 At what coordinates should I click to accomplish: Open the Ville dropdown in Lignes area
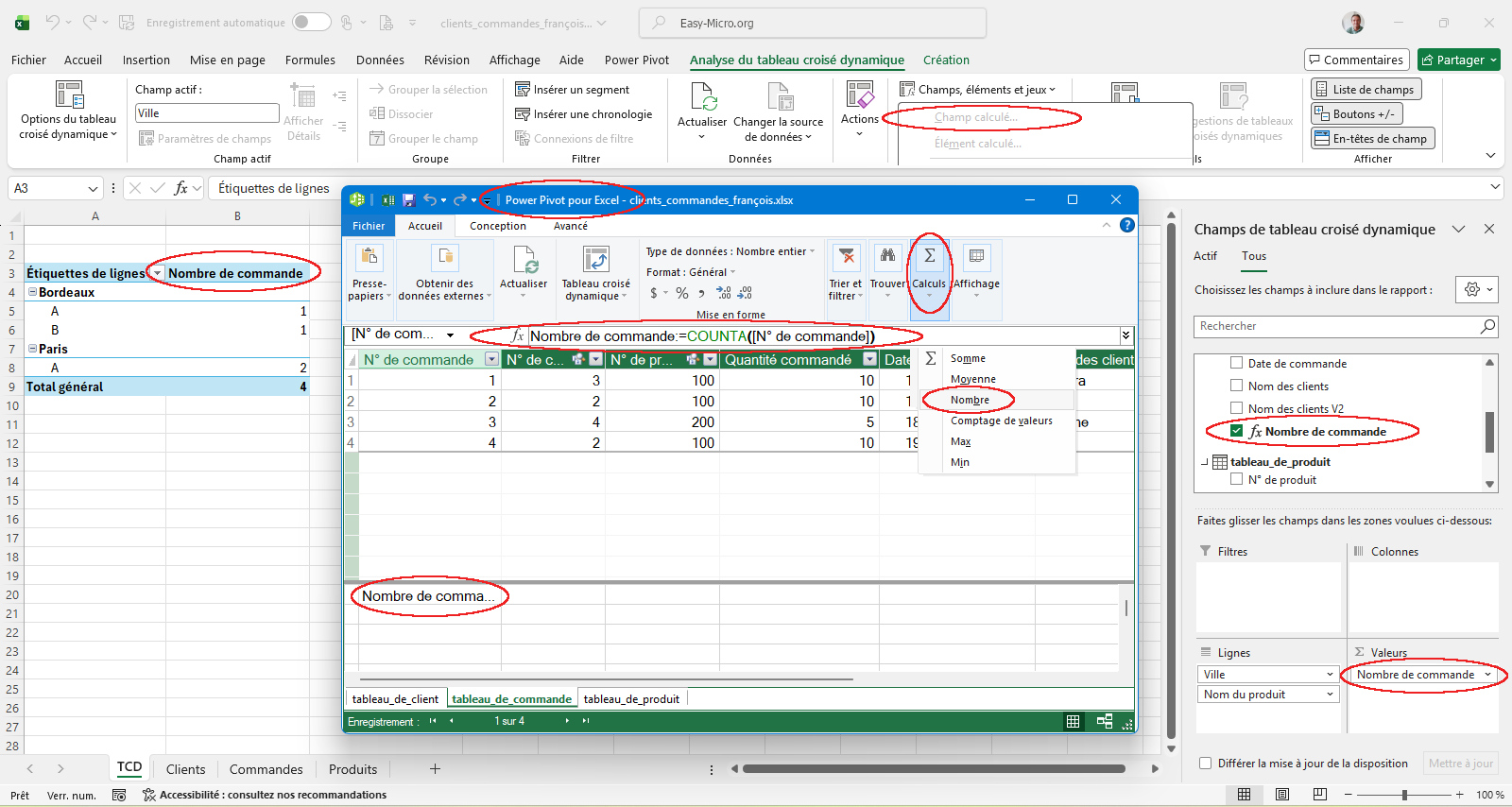point(1330,675)
